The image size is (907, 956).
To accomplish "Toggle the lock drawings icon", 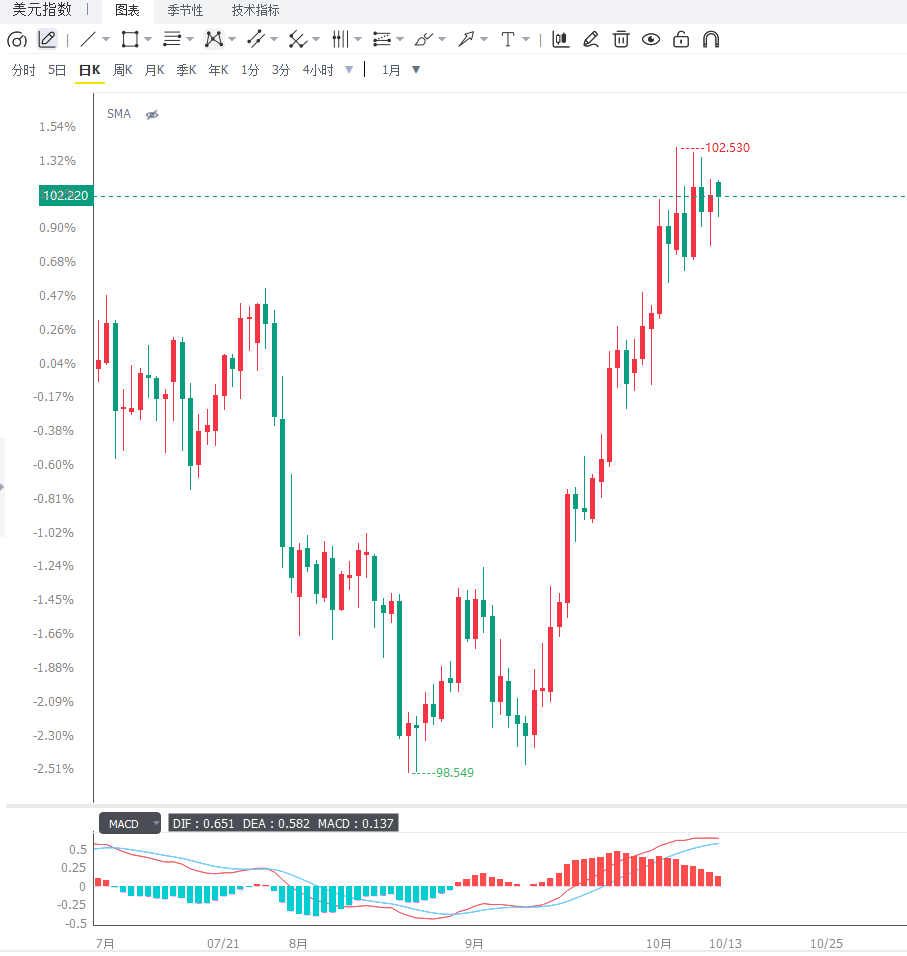I will (681, 40).
